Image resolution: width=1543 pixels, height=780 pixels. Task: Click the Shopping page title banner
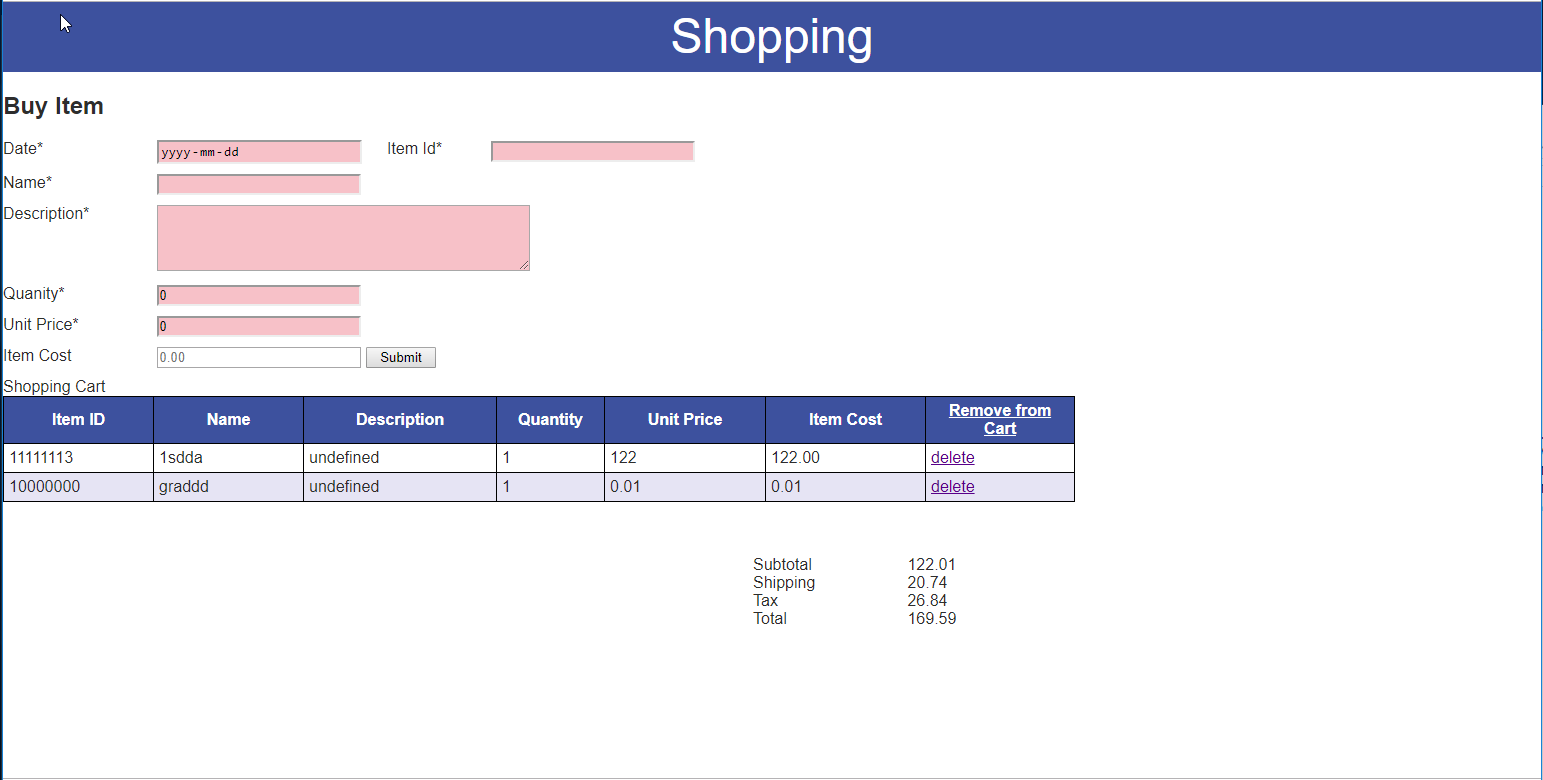coord(771,37)
